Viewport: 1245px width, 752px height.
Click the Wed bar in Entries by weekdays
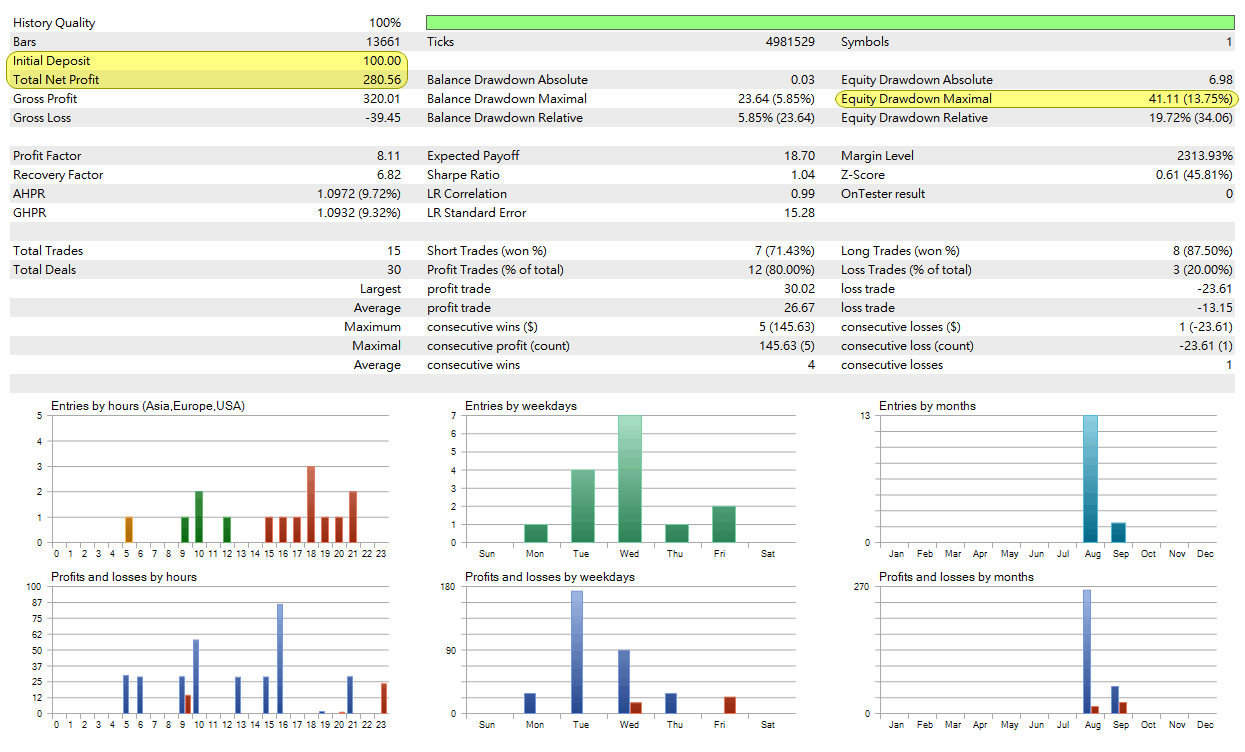(629, 479)
